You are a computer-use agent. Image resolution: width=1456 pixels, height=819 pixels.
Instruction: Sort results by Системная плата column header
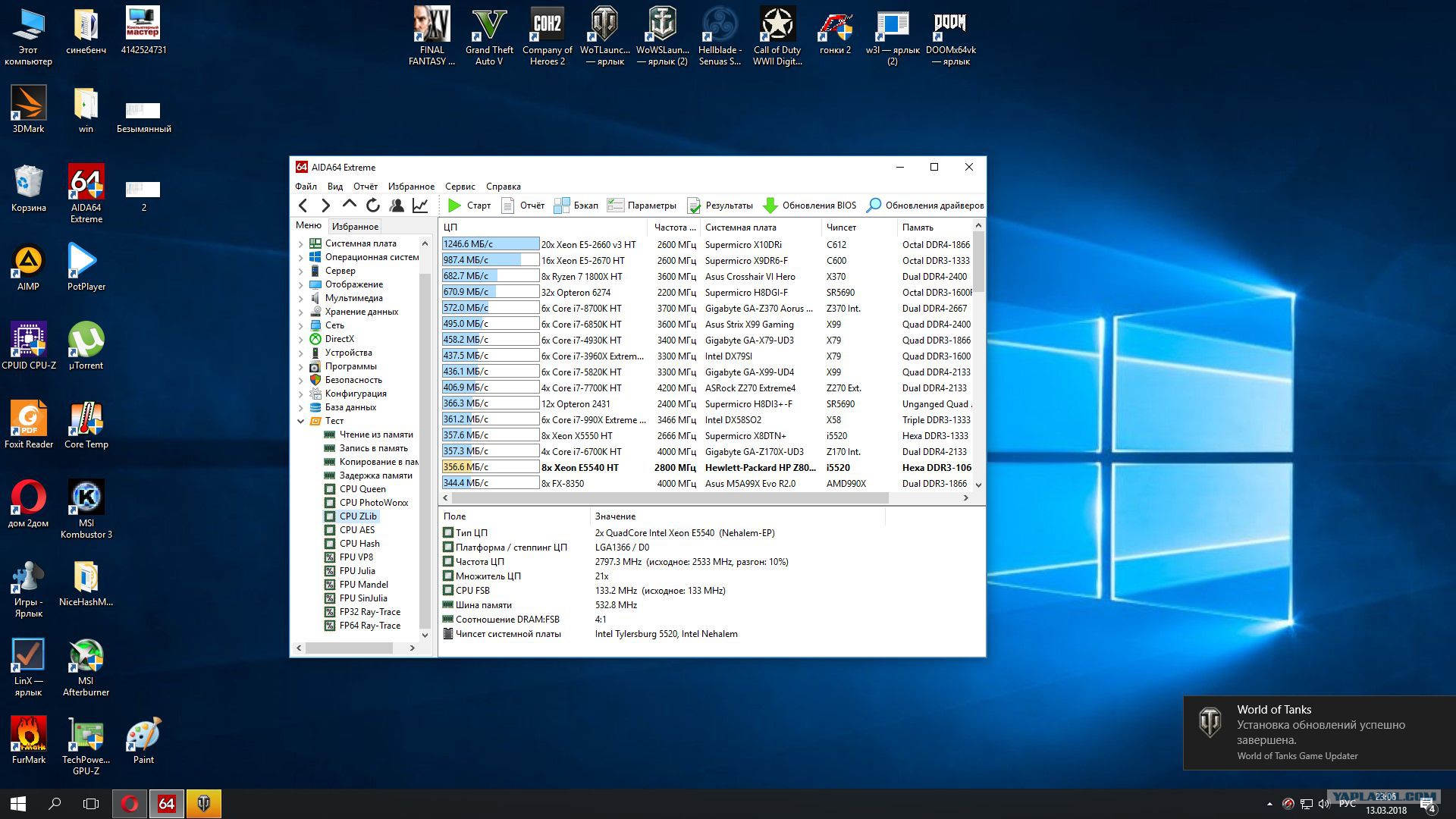coord(761,227)
